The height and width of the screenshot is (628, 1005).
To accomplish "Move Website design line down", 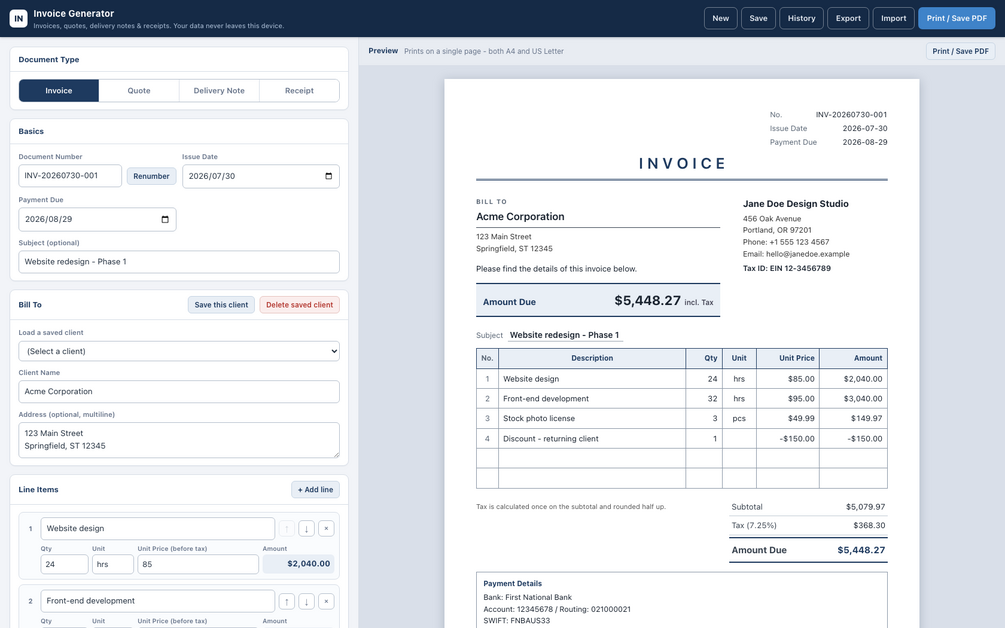I will coord(306,529).
